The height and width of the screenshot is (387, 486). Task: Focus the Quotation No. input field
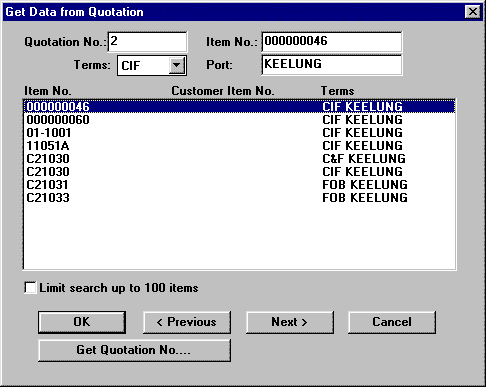click(x=147, y=42)
